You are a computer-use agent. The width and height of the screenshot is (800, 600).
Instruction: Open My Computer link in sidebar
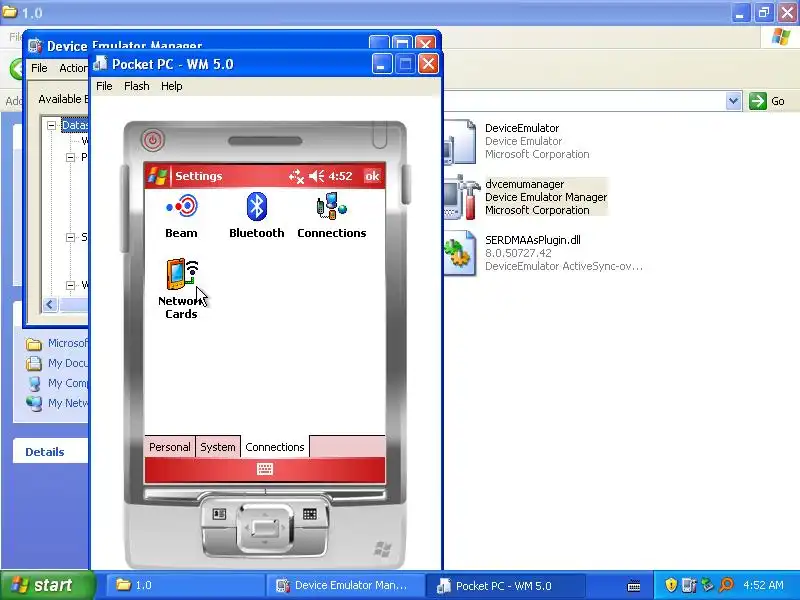[x=57, y=383]
